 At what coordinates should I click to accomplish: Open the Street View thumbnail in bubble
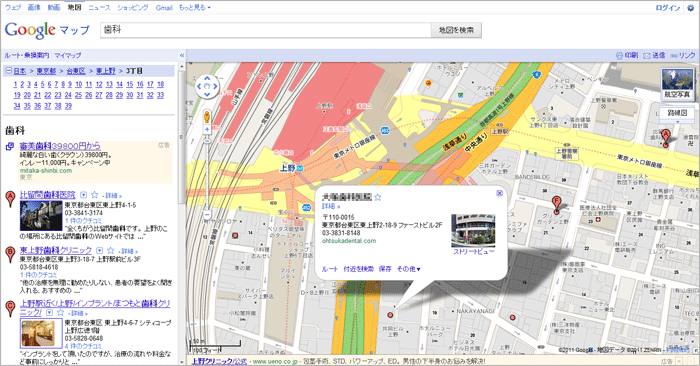point(473,230)
